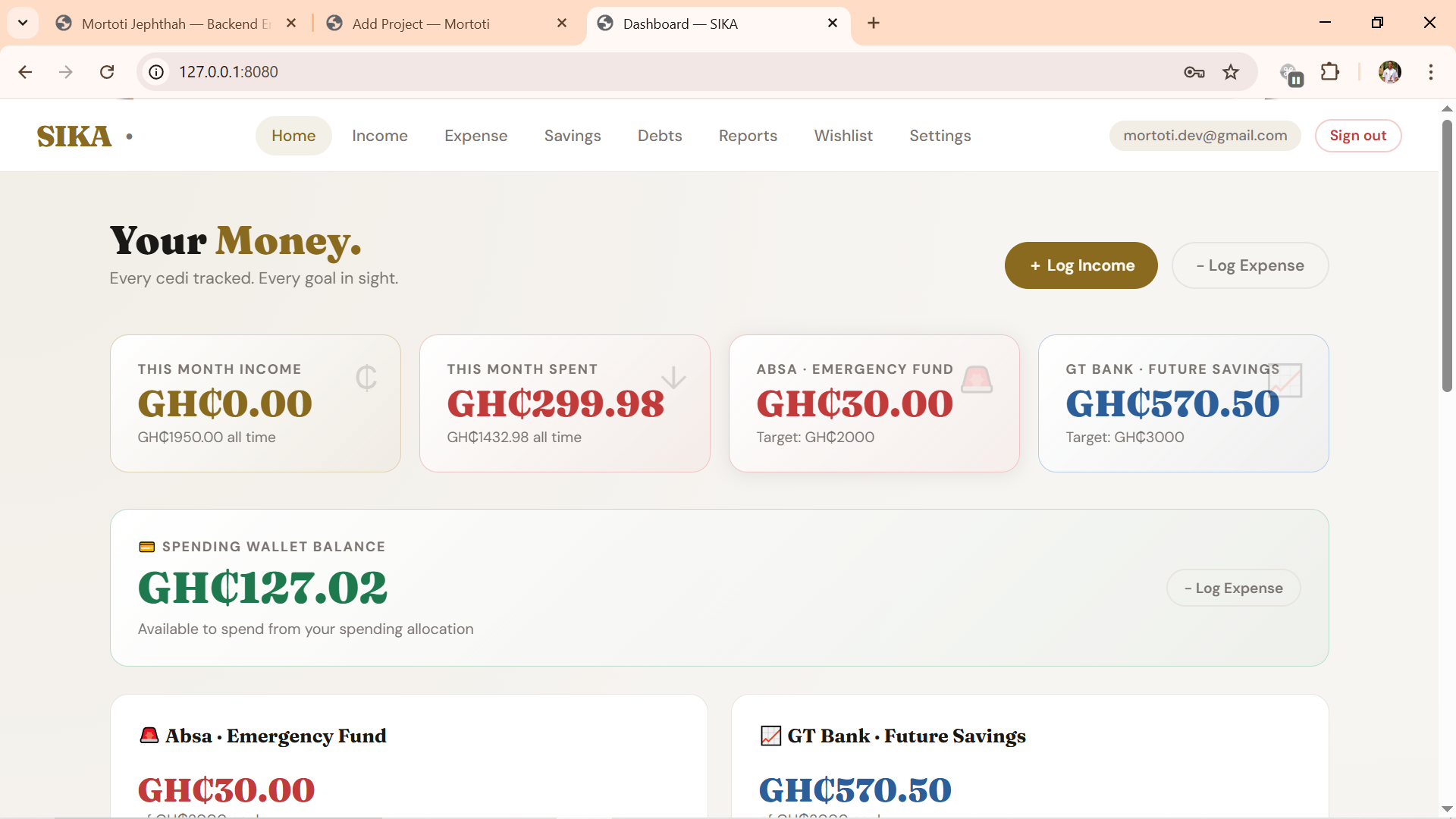Open a new browser tab
The width and height of the screenshot is (1456, 819).
pyautogui.click(x=874, y=24)
